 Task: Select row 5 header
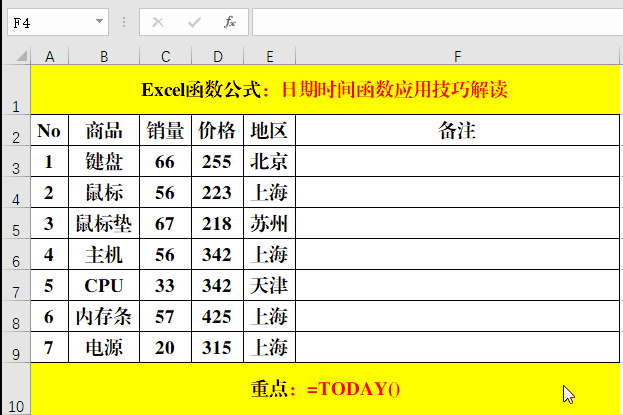tap(16, 223)
